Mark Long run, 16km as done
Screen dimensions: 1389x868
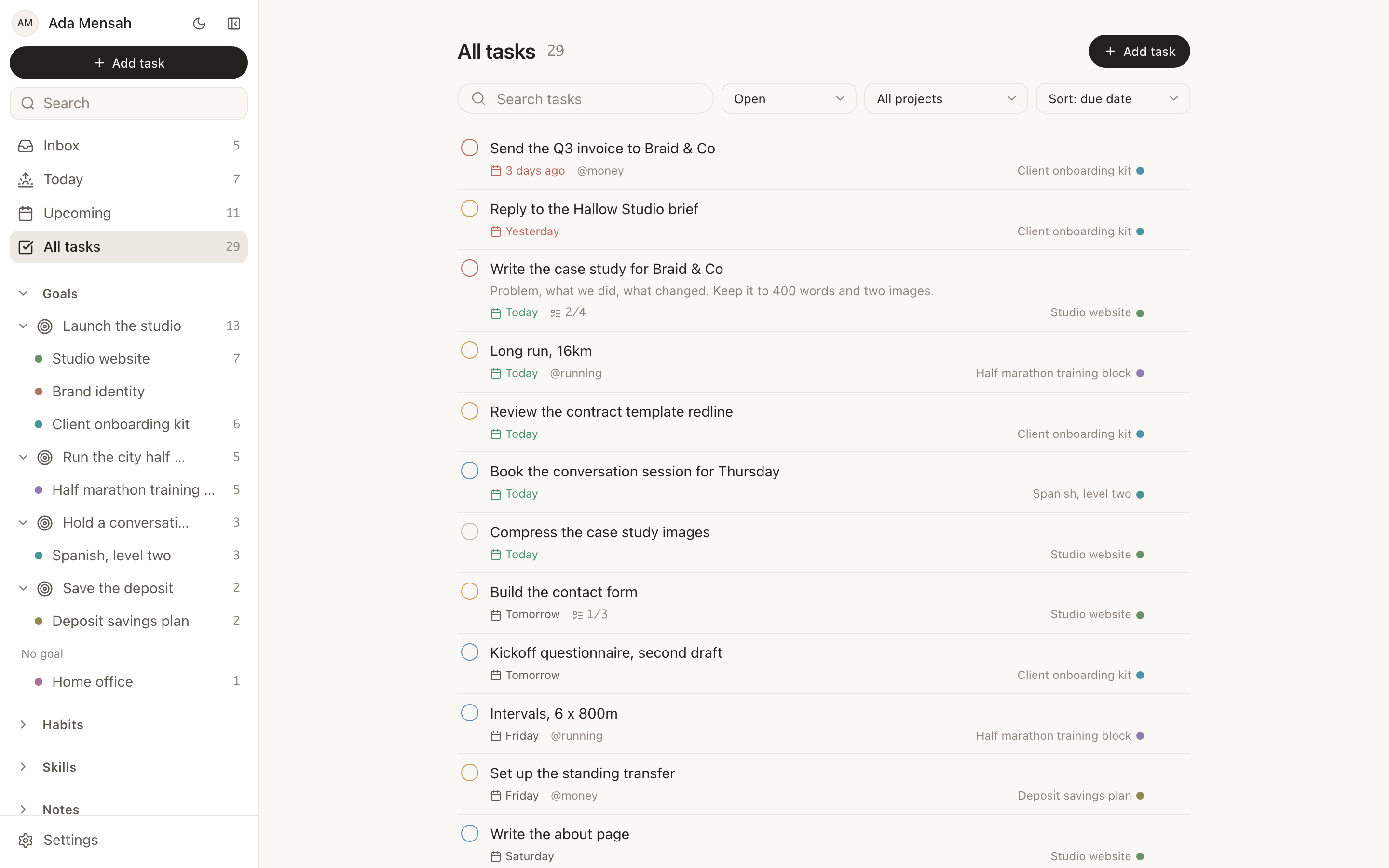coord(469,350)
